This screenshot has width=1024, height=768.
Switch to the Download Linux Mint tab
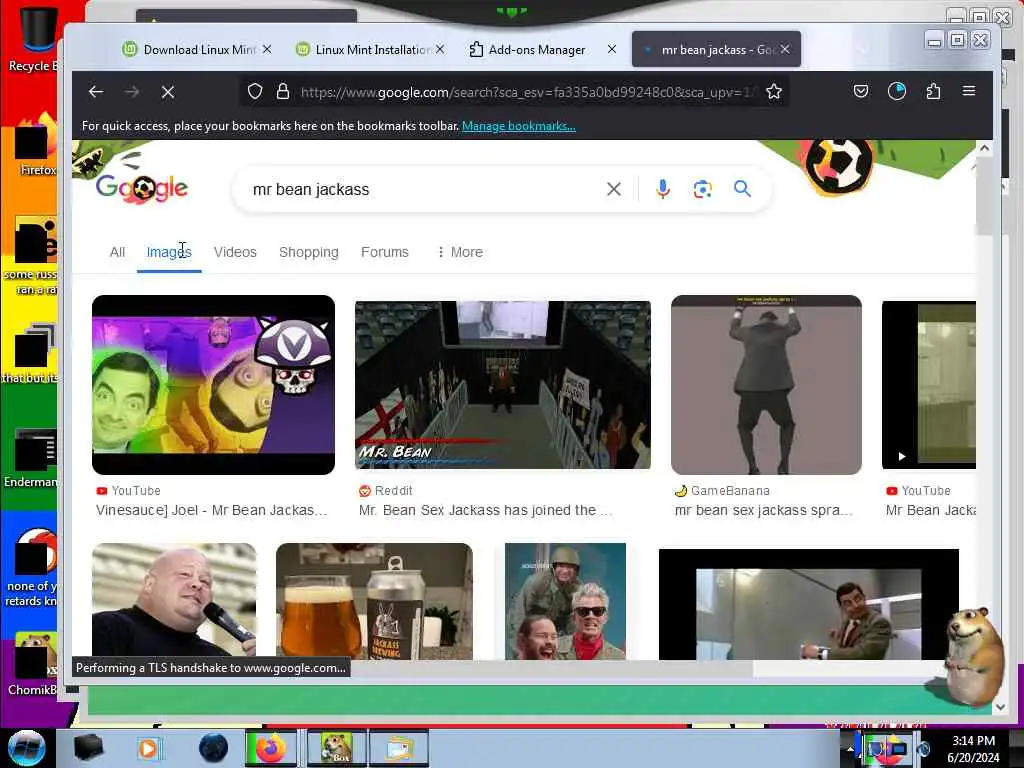click(196, 49)
